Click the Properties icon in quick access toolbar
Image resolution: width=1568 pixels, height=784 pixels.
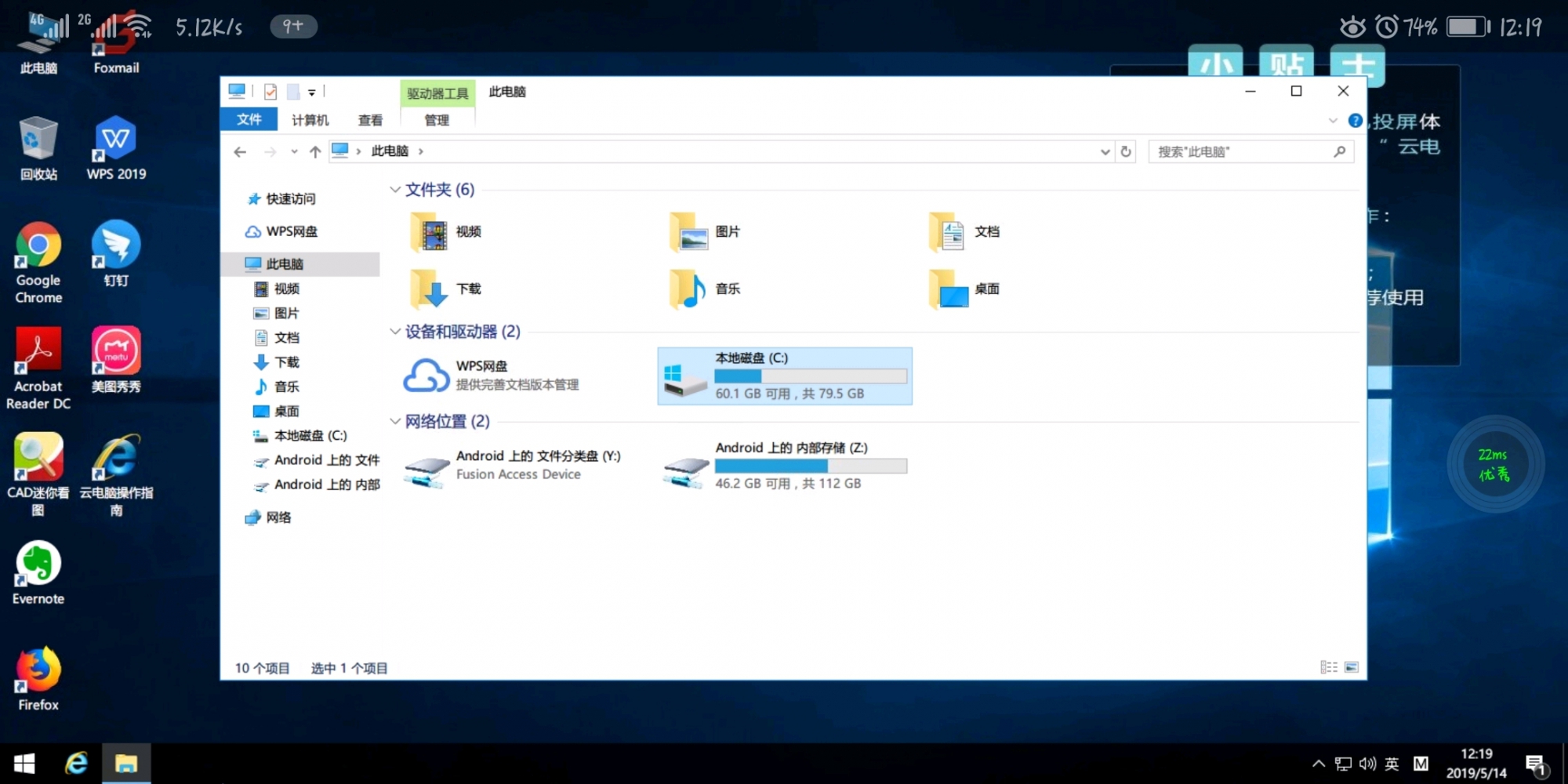point(270,92)
